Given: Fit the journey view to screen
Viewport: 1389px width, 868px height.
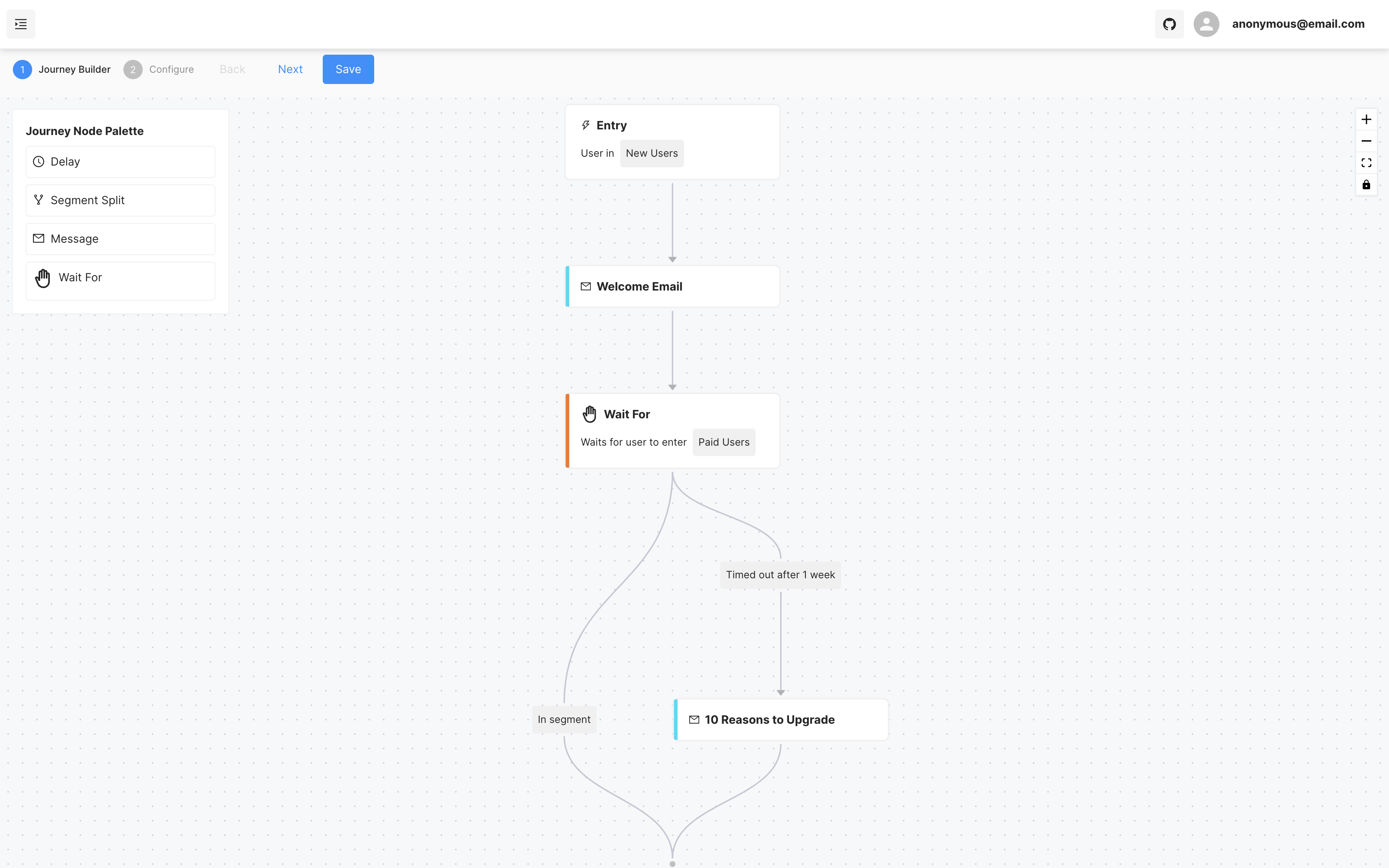Looking at the screenshot, I should [1366, 163].
